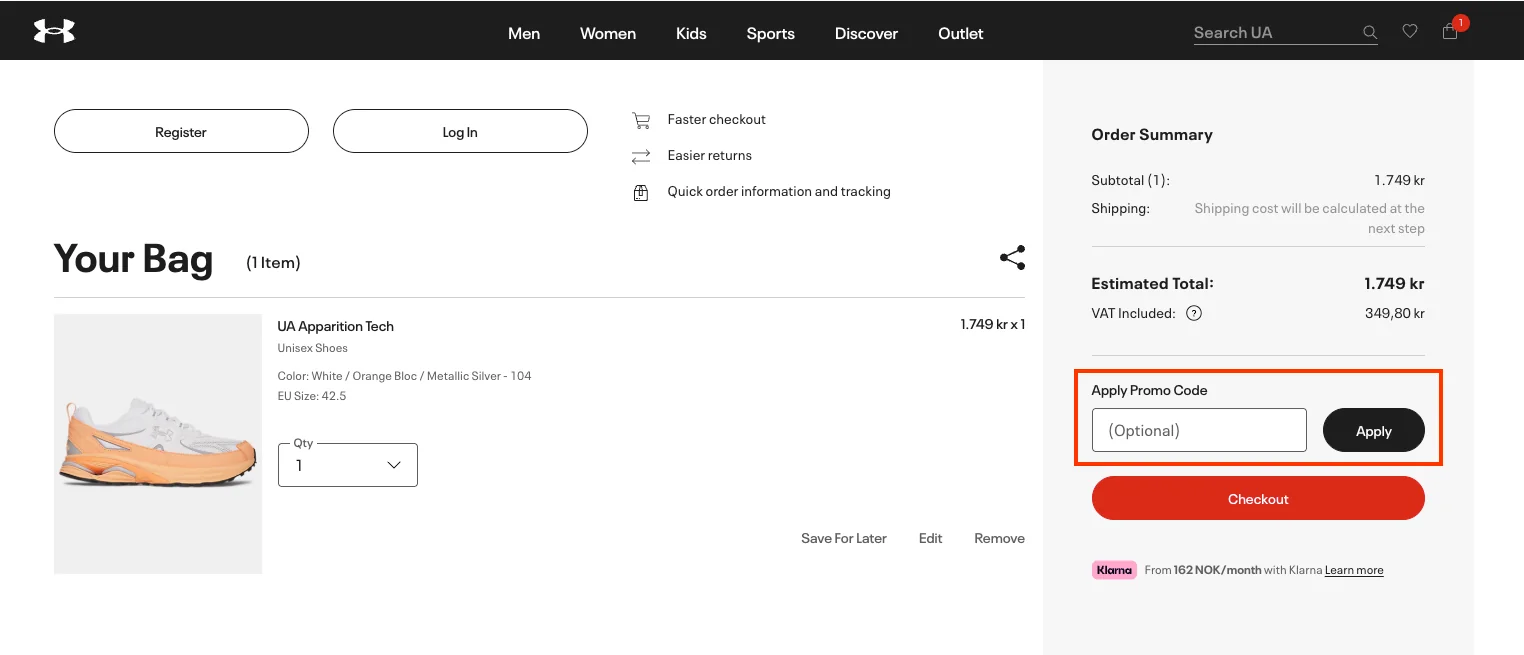Screen dimensions: 1524x655
Task: Apply the promo code
Action: click(1374, 430)
